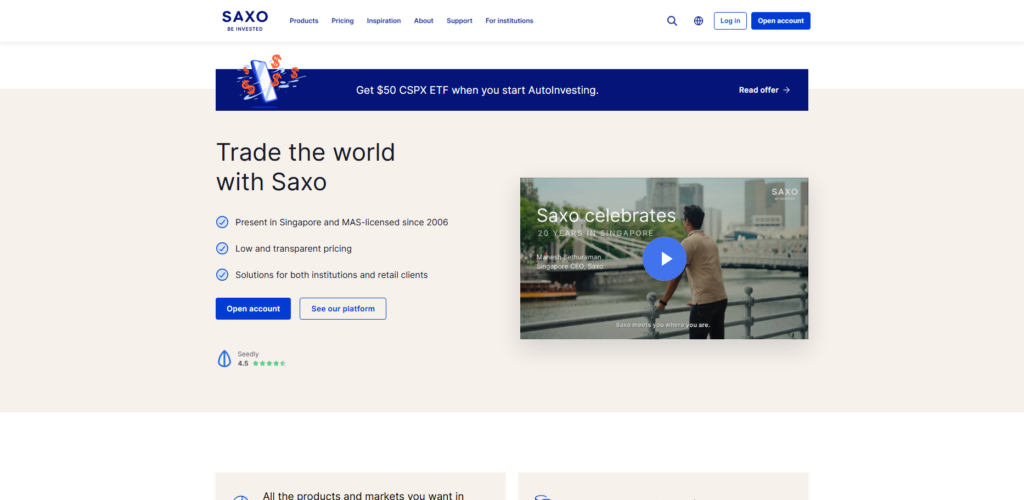The image size is (1024, 500).
Task: Follow the Read offer link
Action: pyautogui.click(x=764, y=90)
